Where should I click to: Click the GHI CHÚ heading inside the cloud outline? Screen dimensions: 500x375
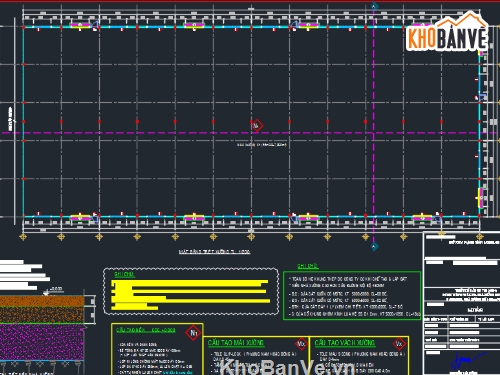pyautogui.click(x=124, y=274)
